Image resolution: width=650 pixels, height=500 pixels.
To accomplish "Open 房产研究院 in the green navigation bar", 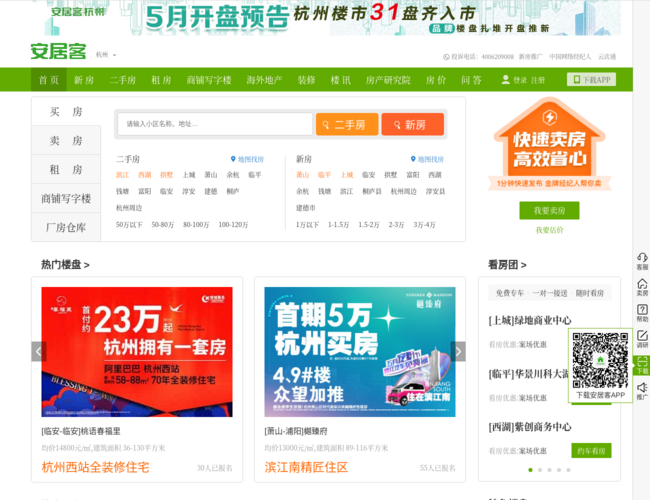I will [387, 80].
